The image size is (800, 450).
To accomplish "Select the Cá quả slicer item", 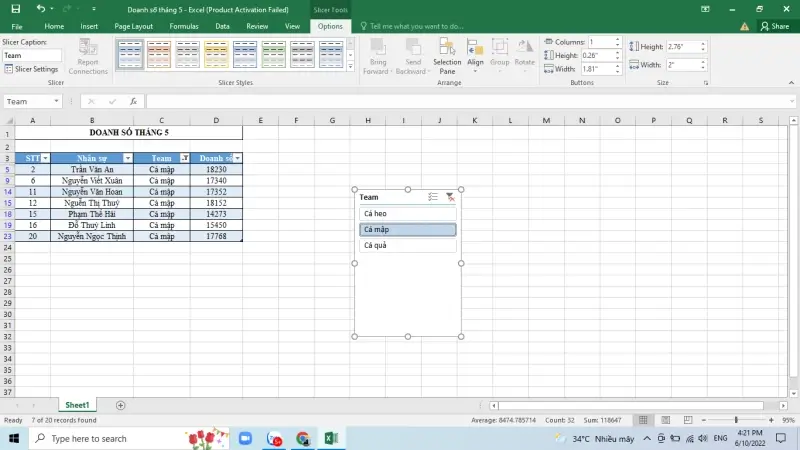I will [x=407, y=245].
